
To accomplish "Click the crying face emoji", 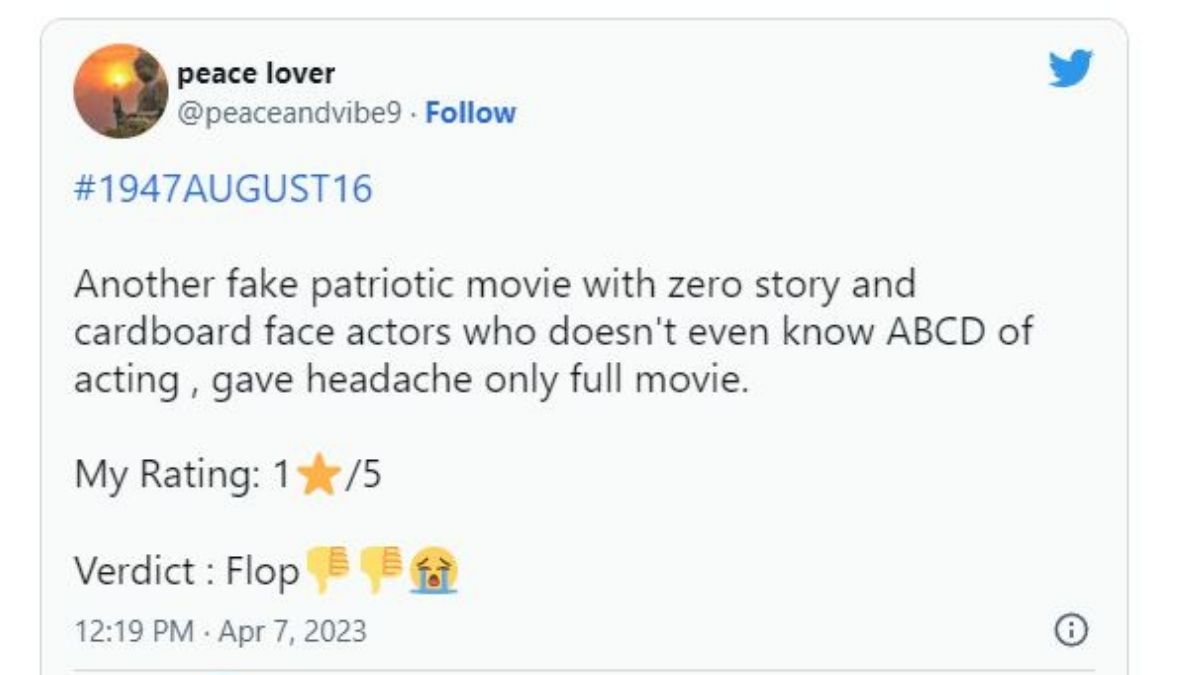I will tap(433, 572).
